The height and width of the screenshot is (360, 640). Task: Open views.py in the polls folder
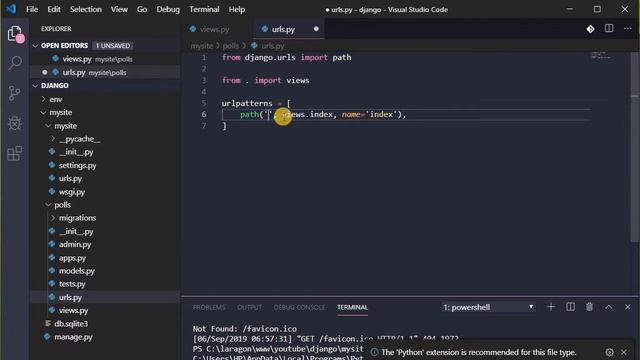(73, 310)
